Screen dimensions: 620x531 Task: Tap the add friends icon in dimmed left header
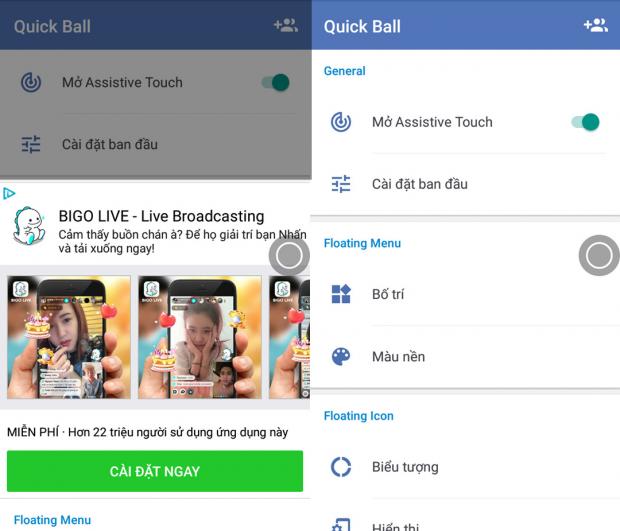285,26
